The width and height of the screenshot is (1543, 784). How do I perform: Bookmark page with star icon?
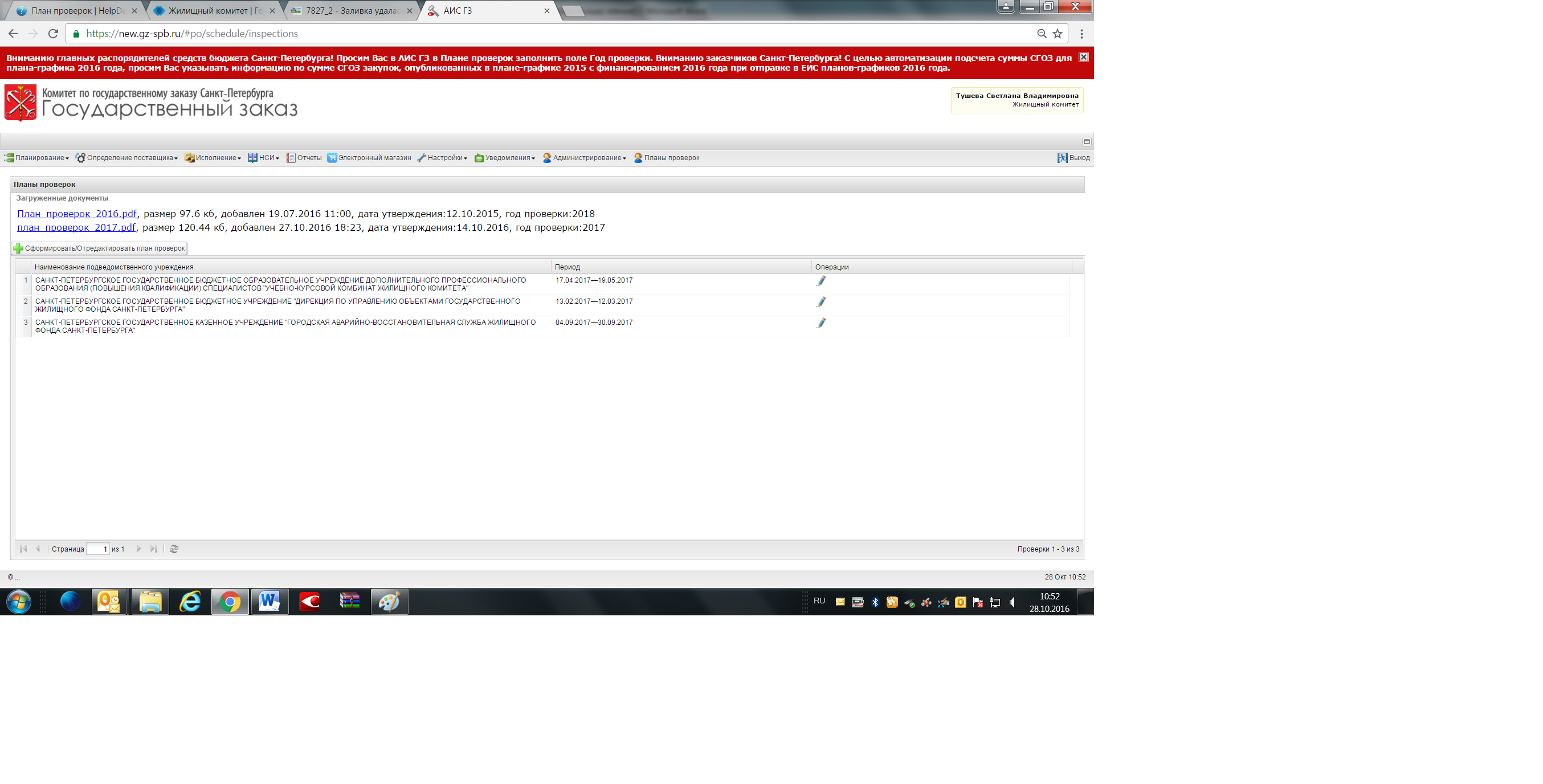click(x=1057, y=34)
